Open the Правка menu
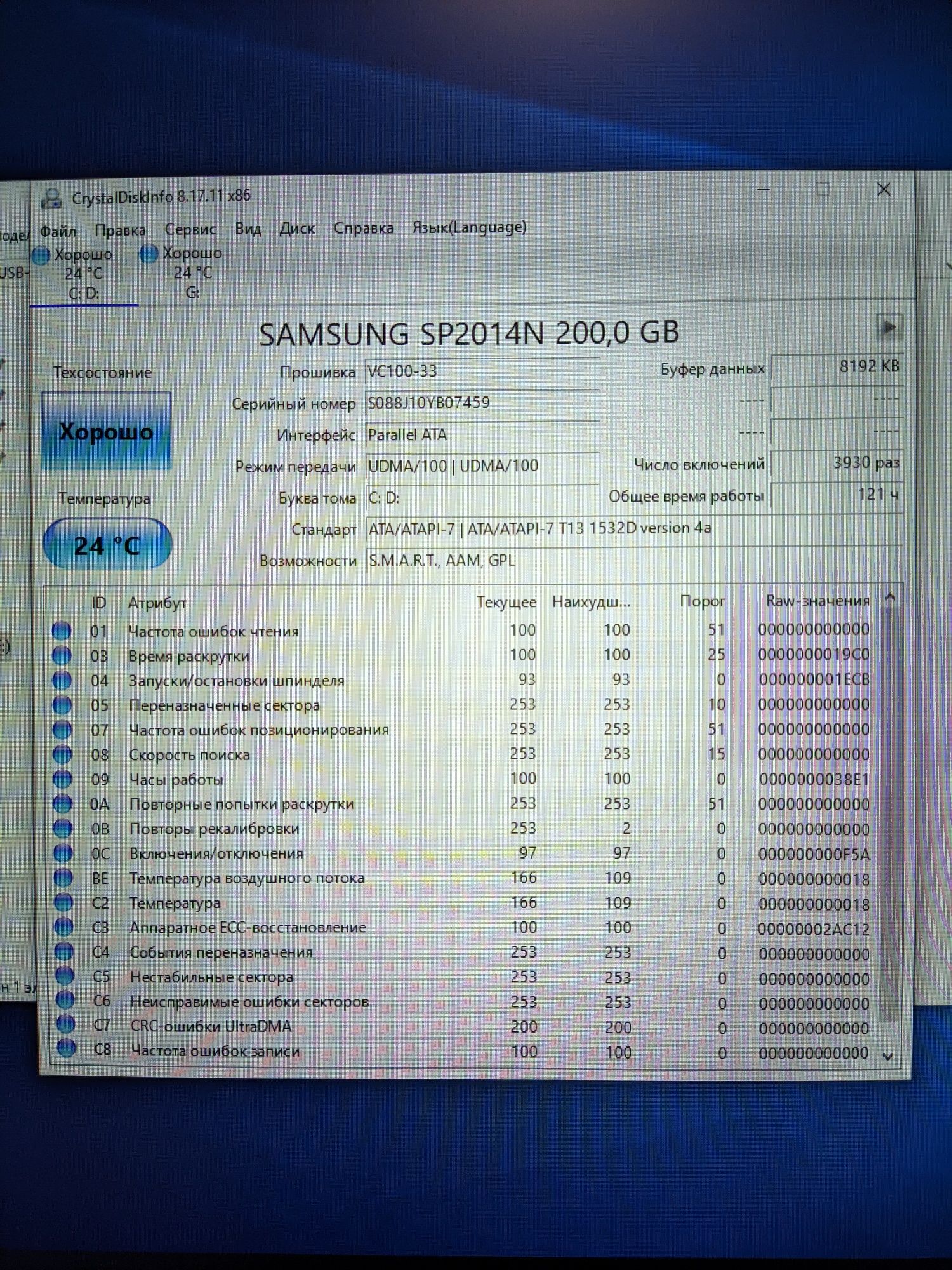 coord(120,230)
